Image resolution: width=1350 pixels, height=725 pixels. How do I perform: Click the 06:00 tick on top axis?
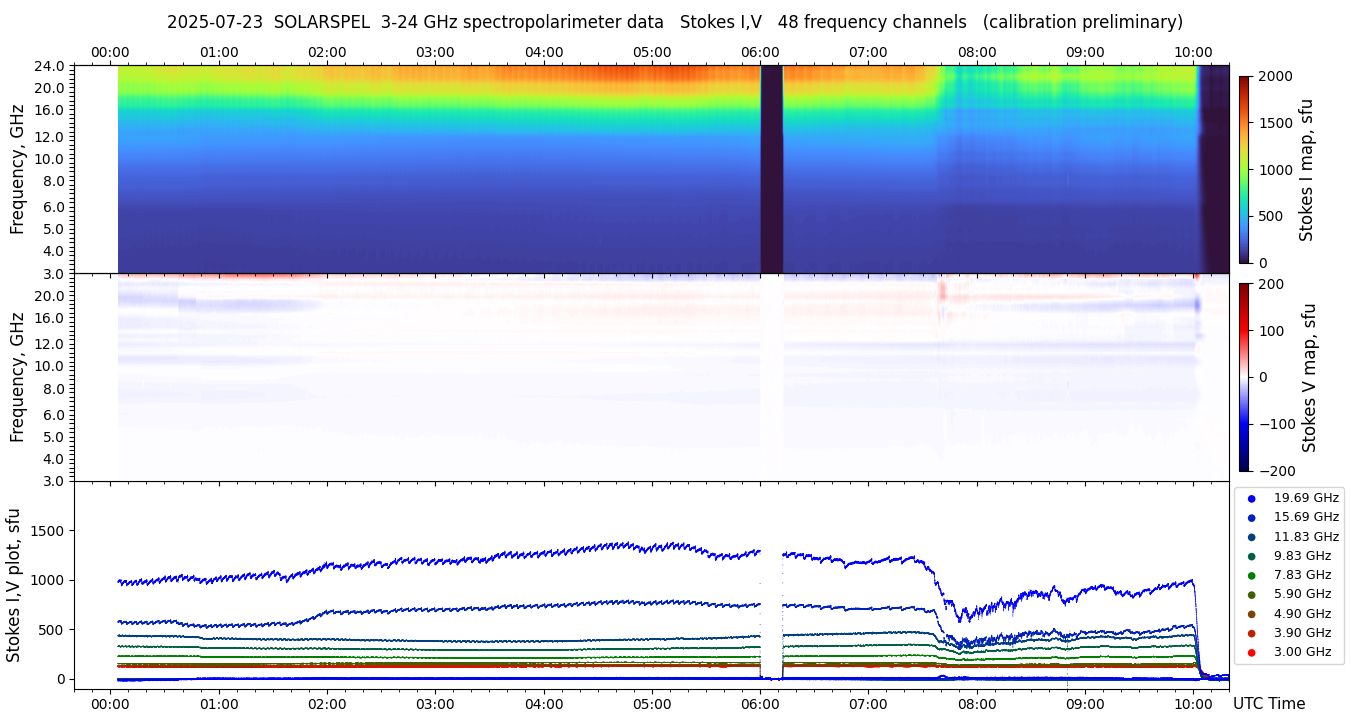click(760, 52)
